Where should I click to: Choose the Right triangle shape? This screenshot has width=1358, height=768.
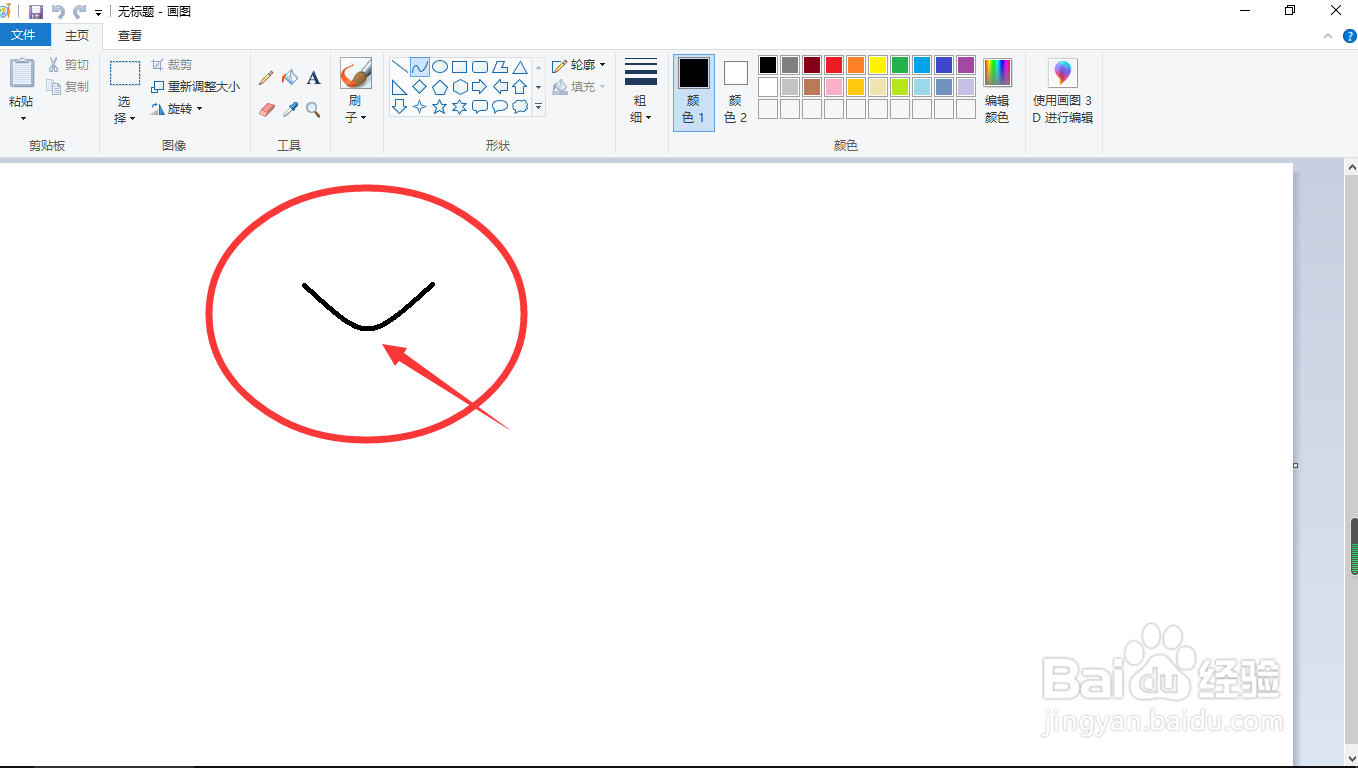point(399,87)
